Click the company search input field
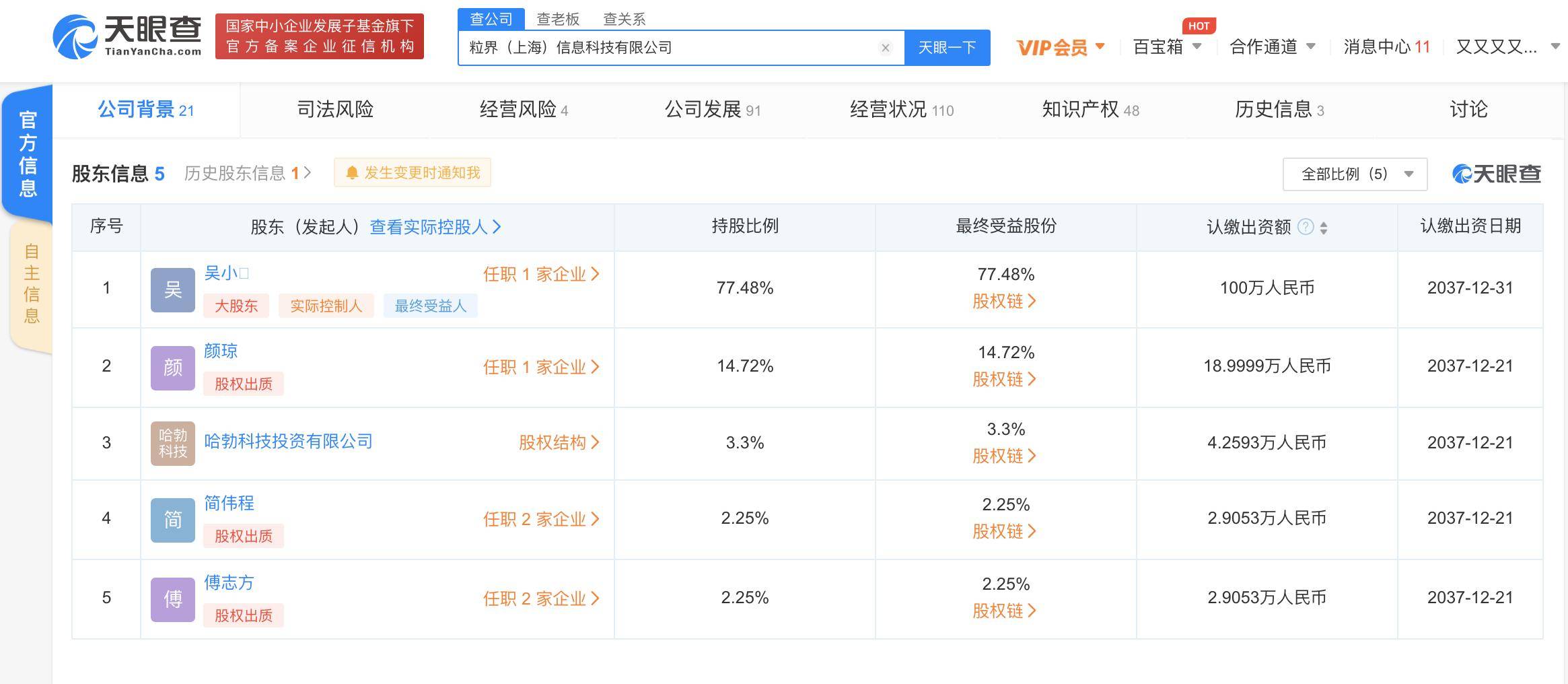The width and height of the screenshot is (1568, 684). point(666,48)
